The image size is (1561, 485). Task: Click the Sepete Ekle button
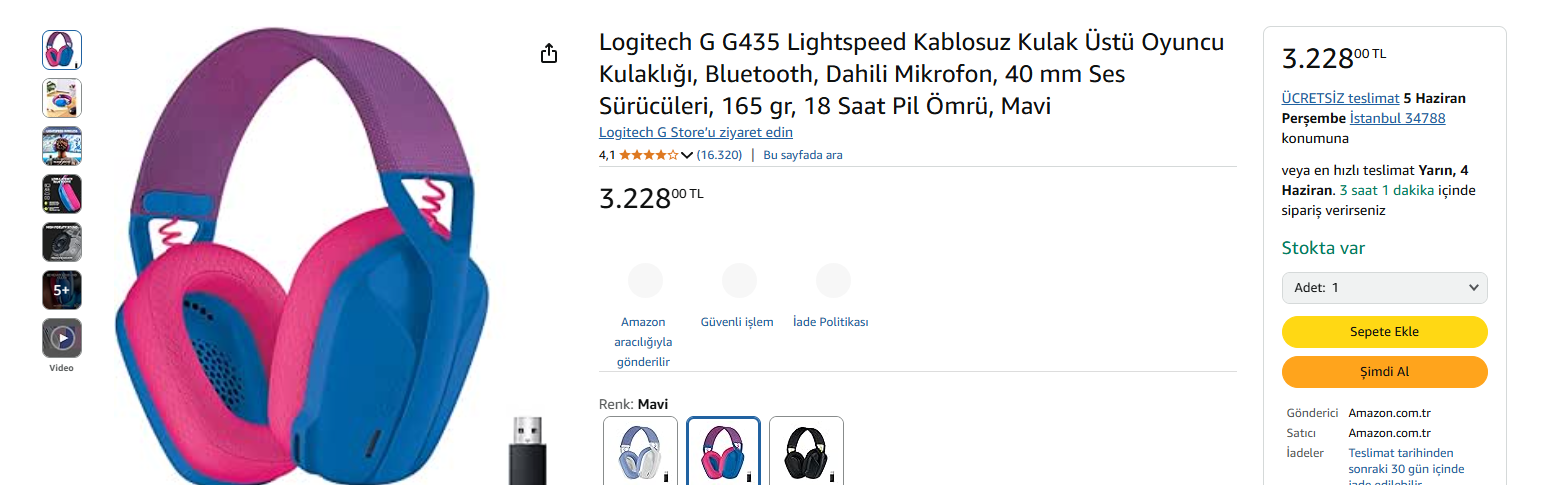pos(1384,332)
